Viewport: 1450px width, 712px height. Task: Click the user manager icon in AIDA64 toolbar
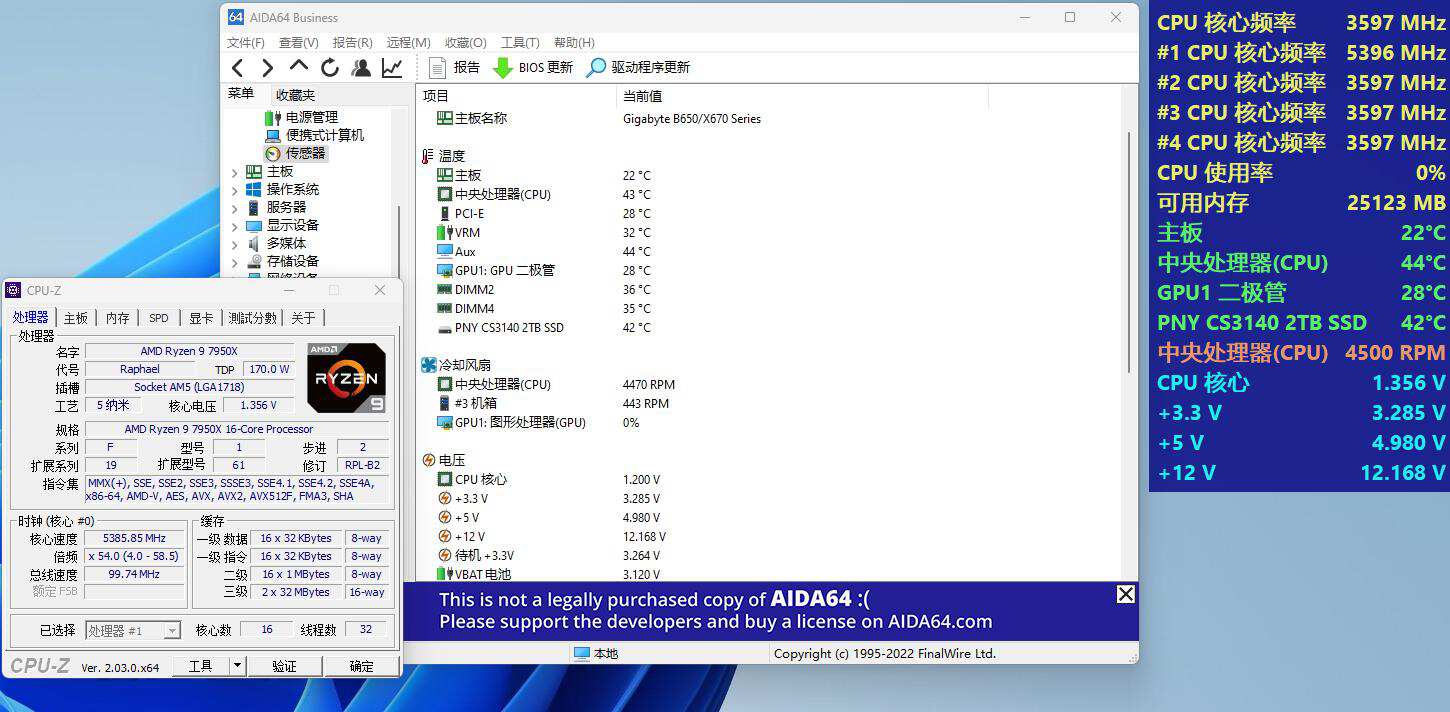(362, 67)
